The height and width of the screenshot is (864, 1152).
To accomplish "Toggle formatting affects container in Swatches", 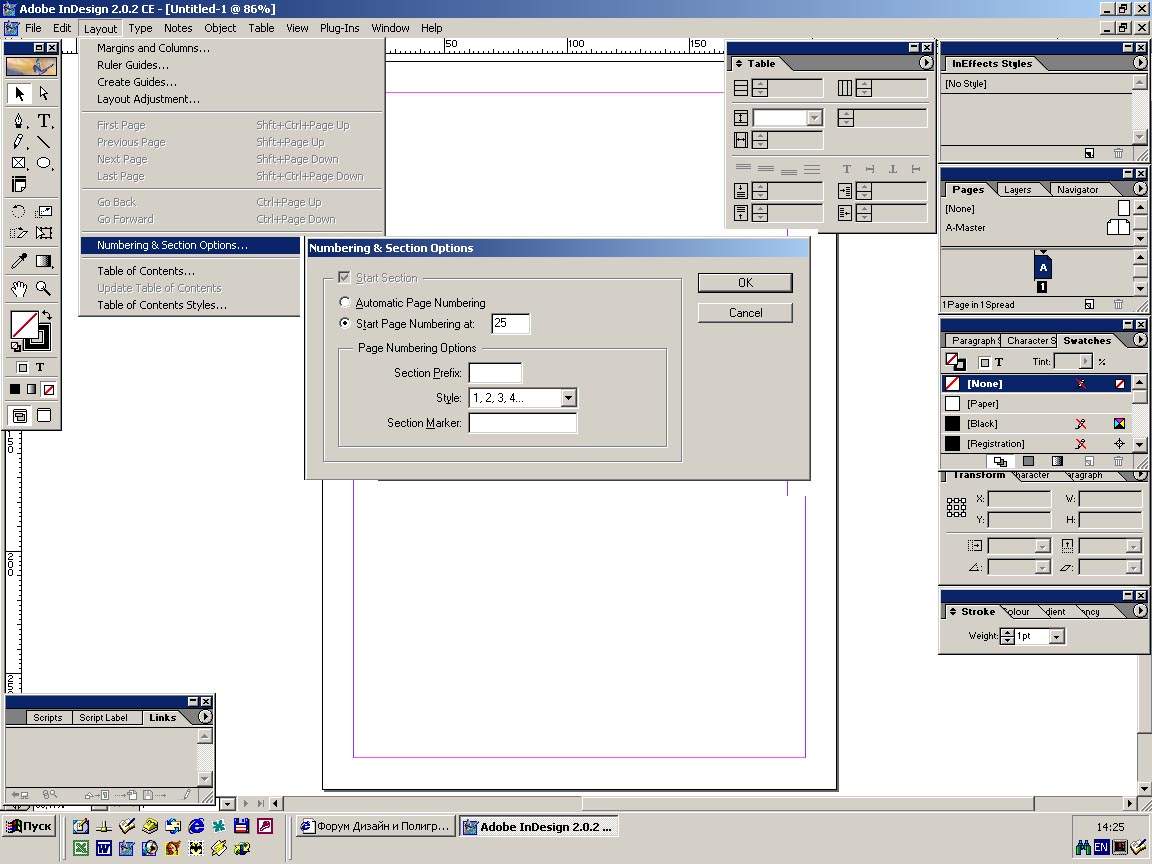I will coord(984,362).
